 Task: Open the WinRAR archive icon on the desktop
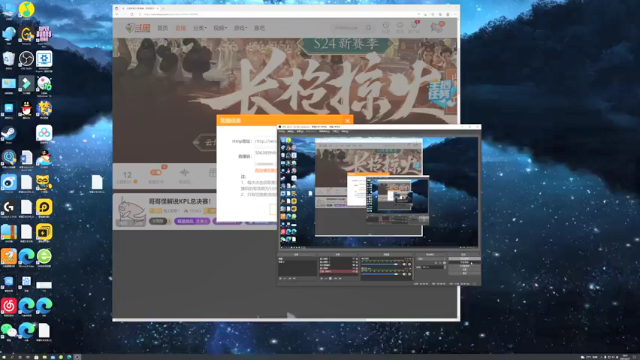(x=9, y=232)
